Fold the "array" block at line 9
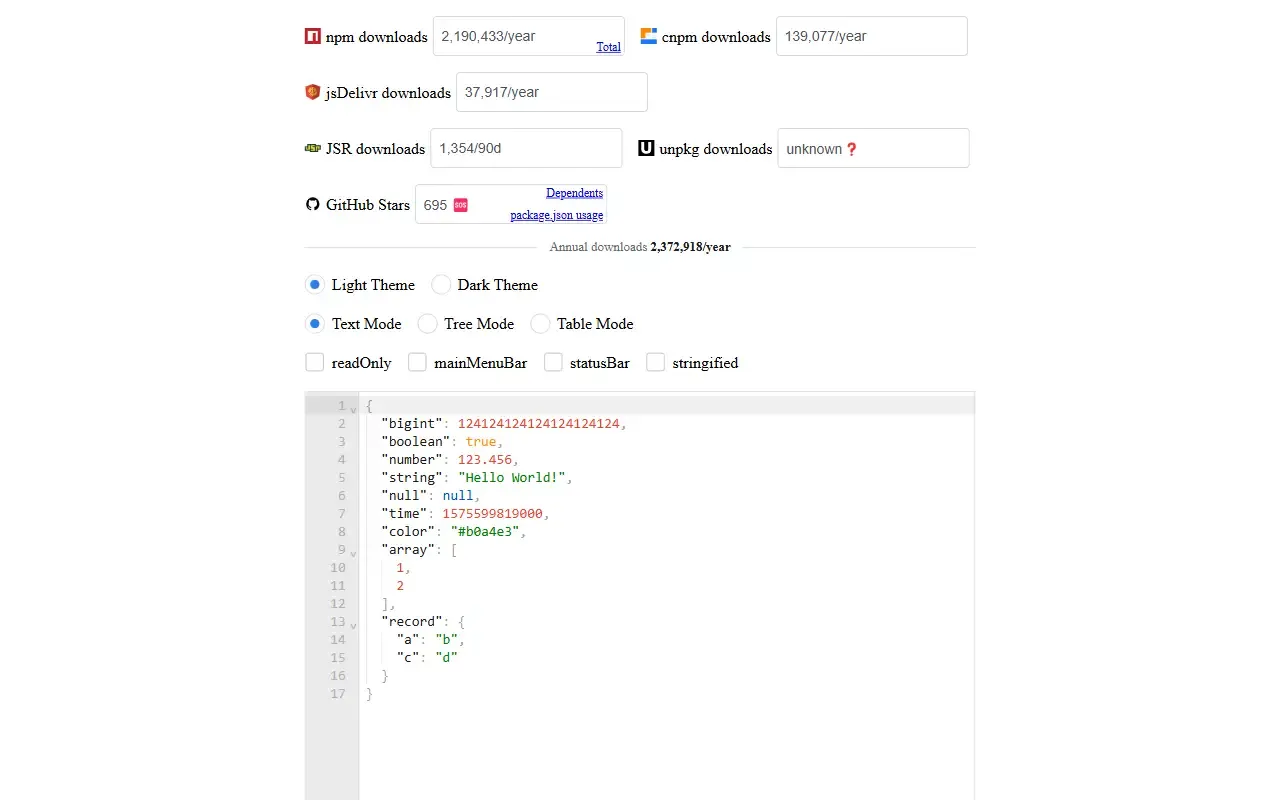Image resolution: width=1280 pixels, height=800 pixels. pyautogui.click(x=354, y=553)
